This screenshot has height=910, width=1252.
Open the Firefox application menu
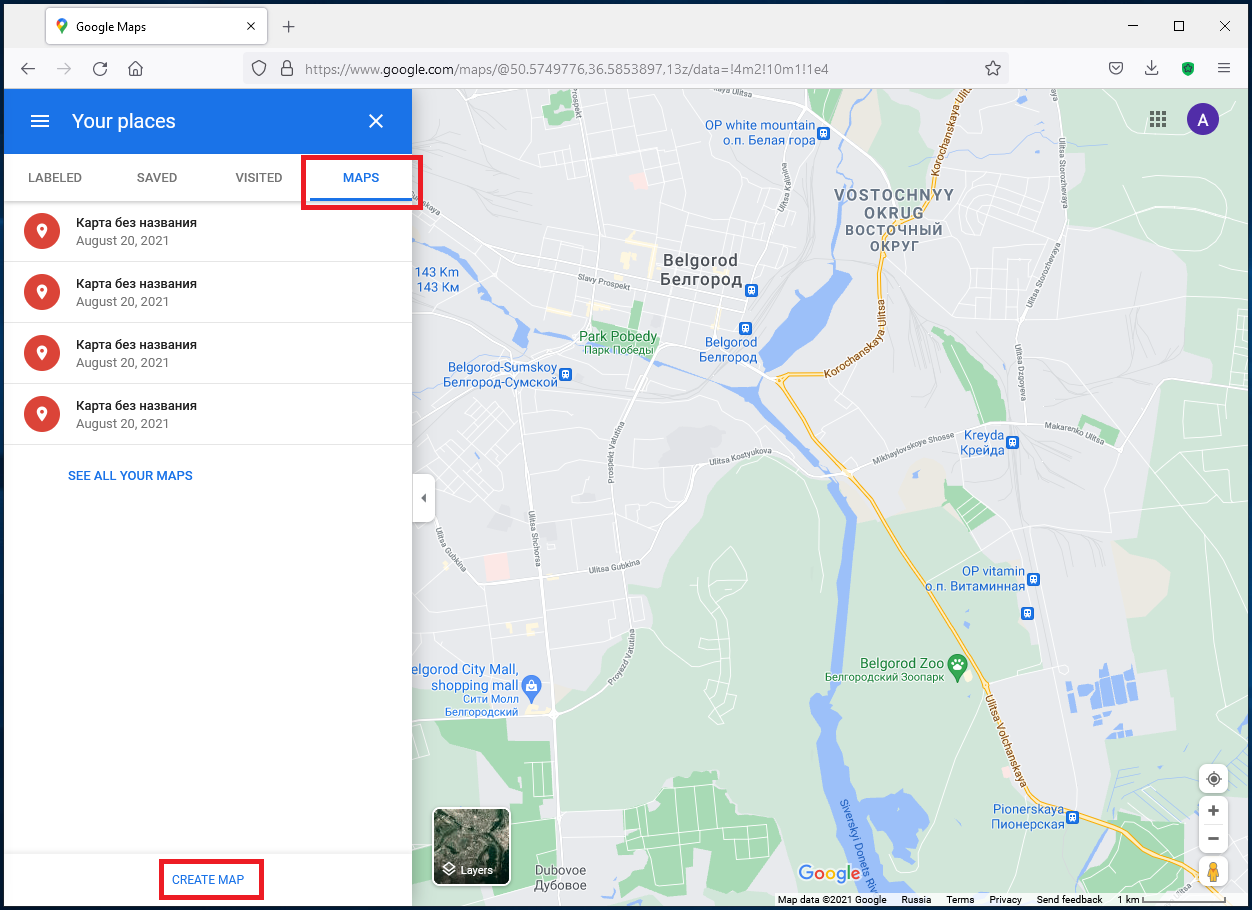click(1224, 69)
